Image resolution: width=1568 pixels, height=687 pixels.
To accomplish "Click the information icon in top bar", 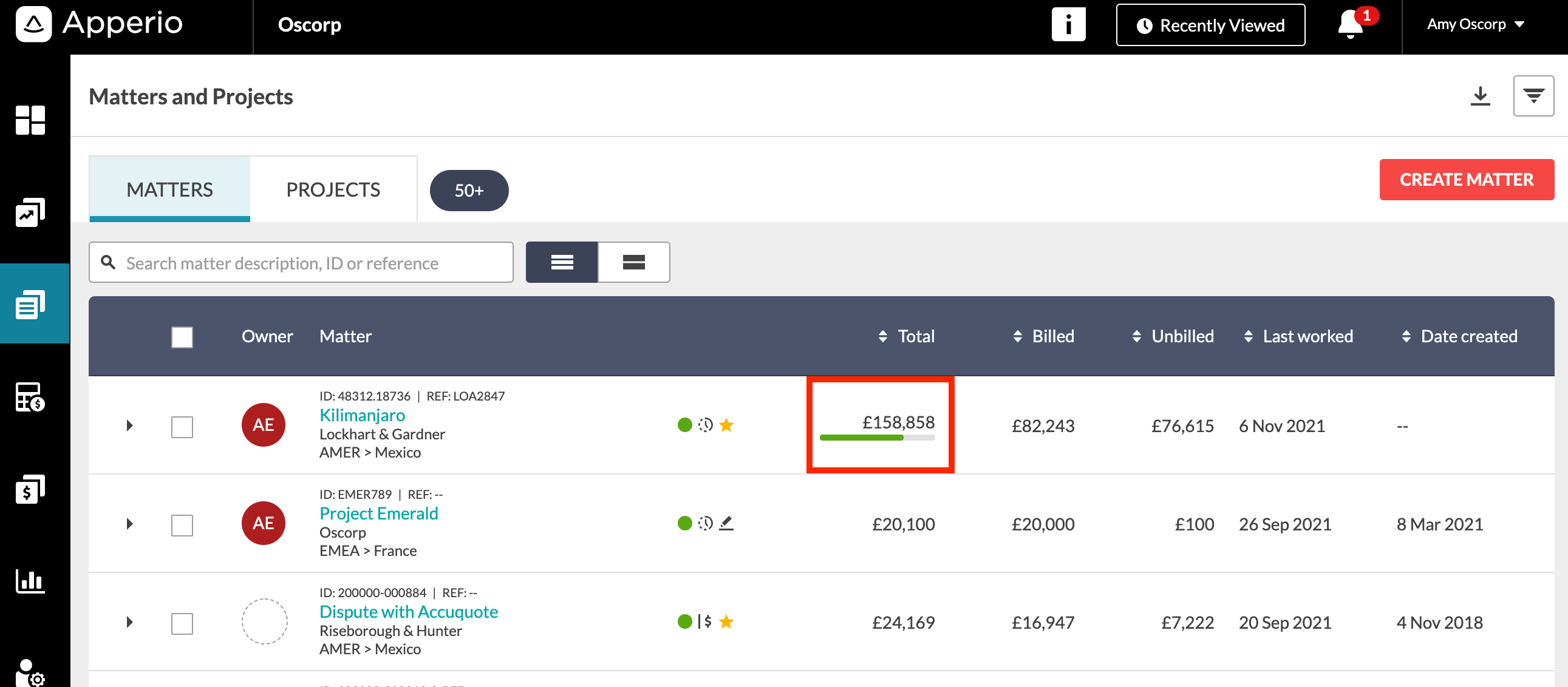I will tap(1068, 25).
